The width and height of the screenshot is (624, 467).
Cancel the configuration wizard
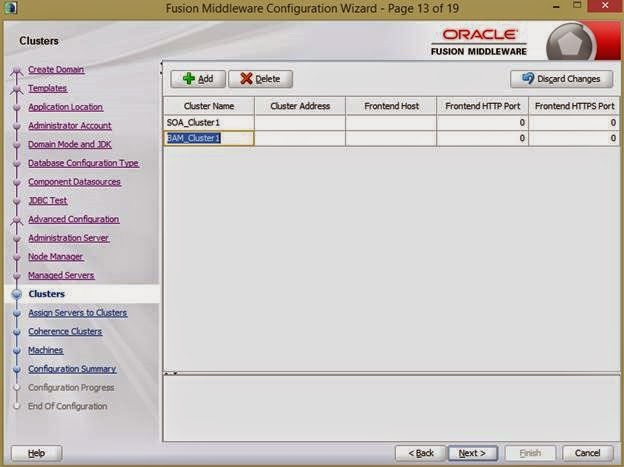[587, 453]
